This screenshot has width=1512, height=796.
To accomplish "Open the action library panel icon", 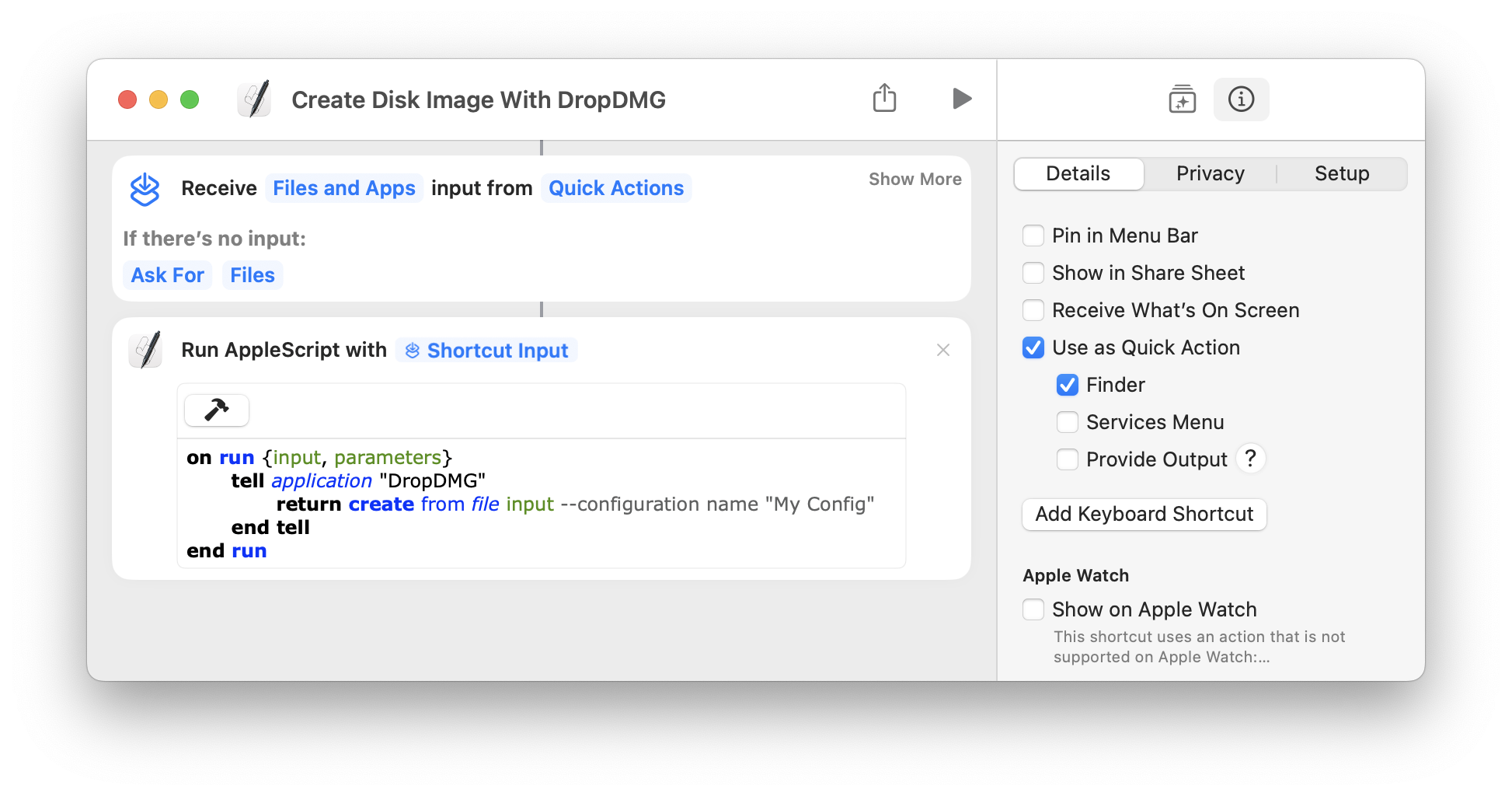I will pyautogui.click(x=1182, y=99).
